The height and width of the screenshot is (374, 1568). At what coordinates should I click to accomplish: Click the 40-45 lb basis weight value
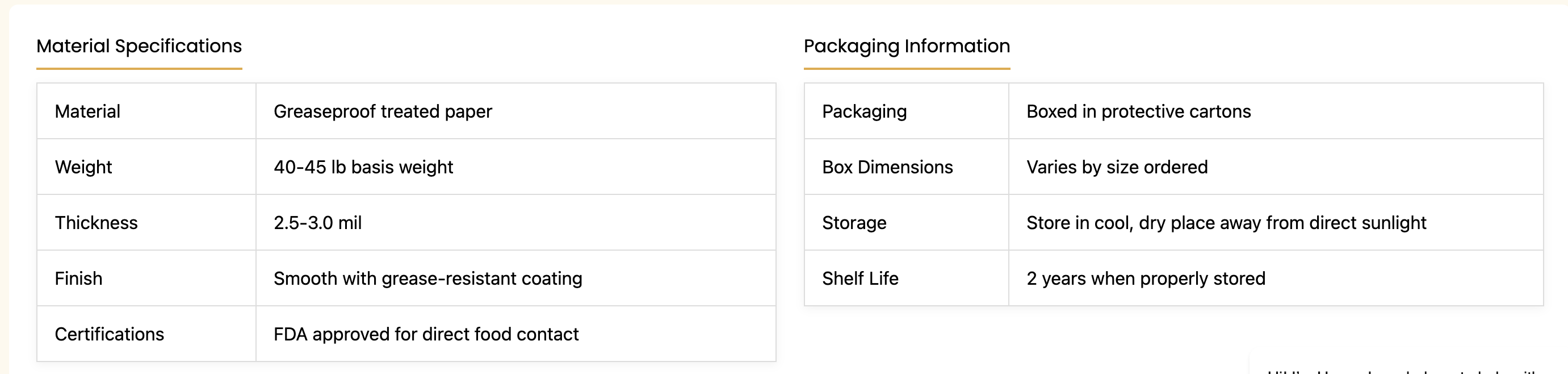[363, 167]
